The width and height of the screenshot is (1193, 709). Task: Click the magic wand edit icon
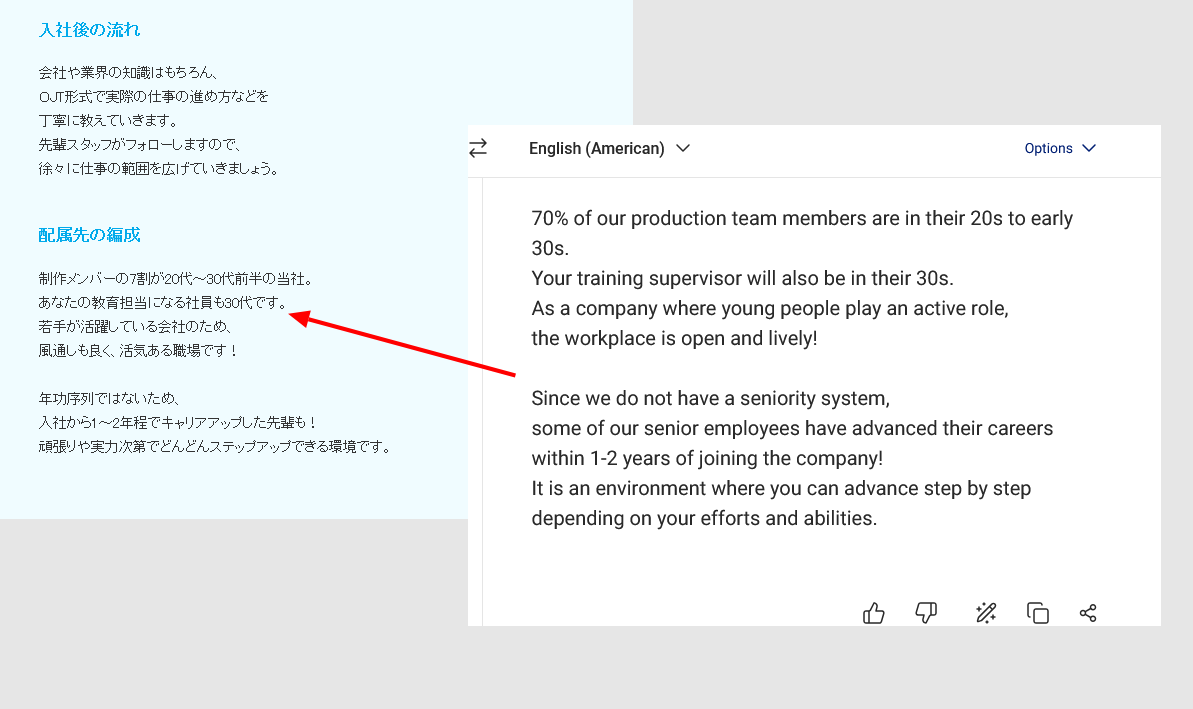986,612
